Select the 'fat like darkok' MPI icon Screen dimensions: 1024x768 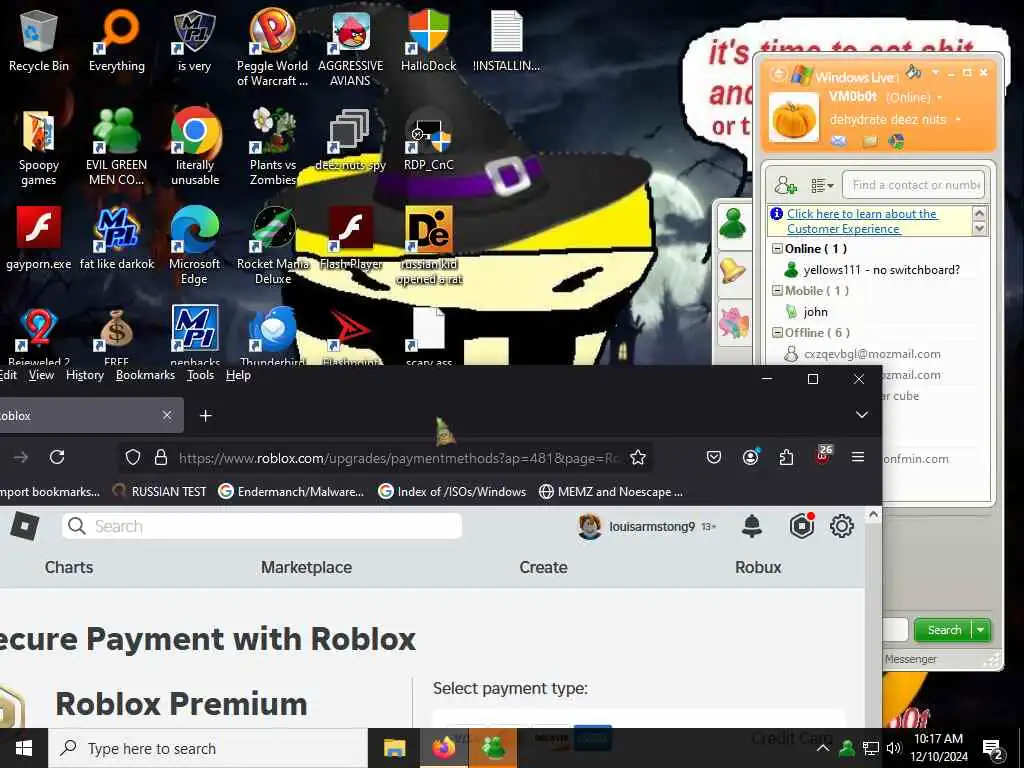pyautogui.click(x=117, y=239)
